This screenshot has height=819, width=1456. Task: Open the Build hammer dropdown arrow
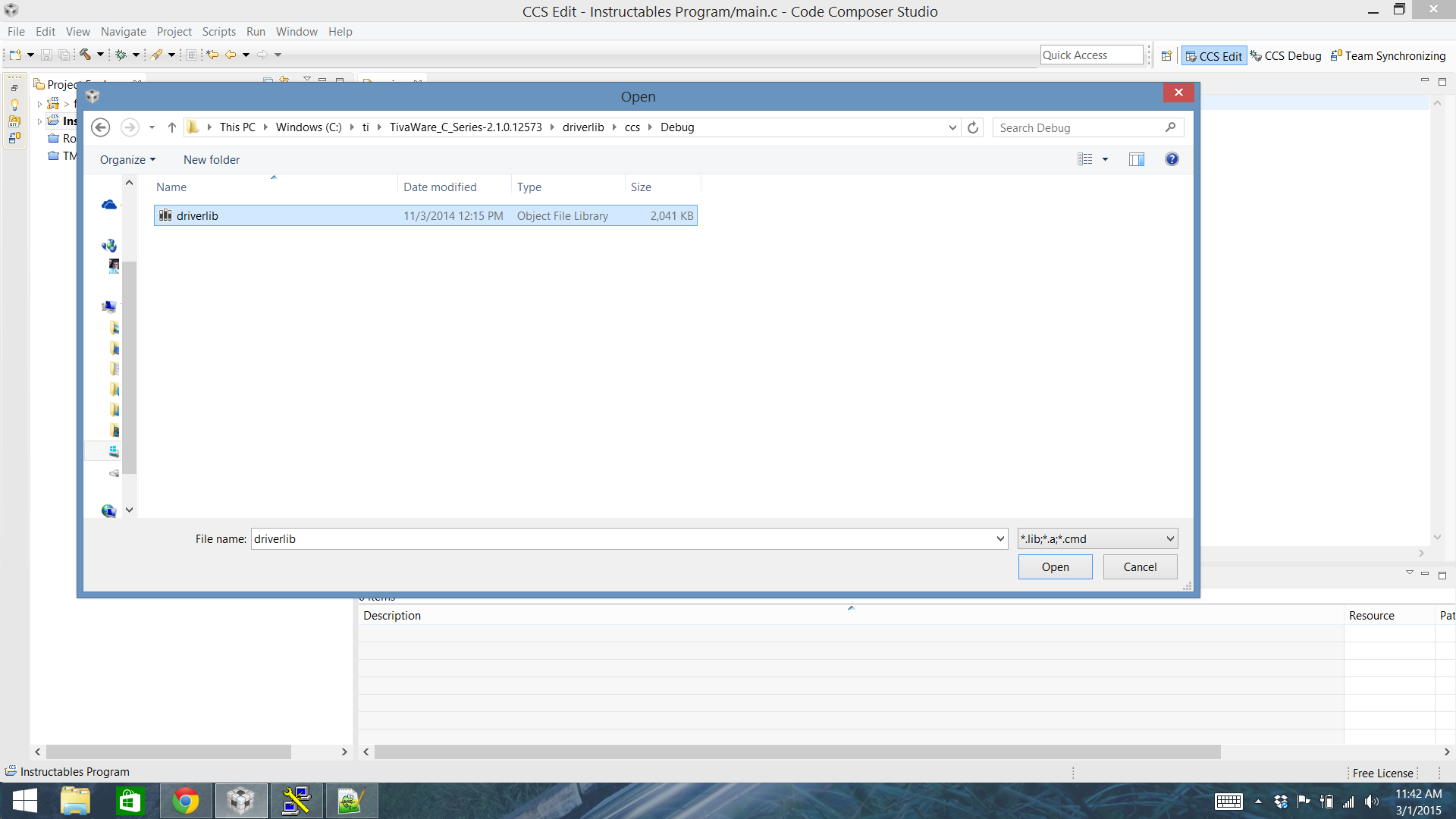[x=100, y=55]
